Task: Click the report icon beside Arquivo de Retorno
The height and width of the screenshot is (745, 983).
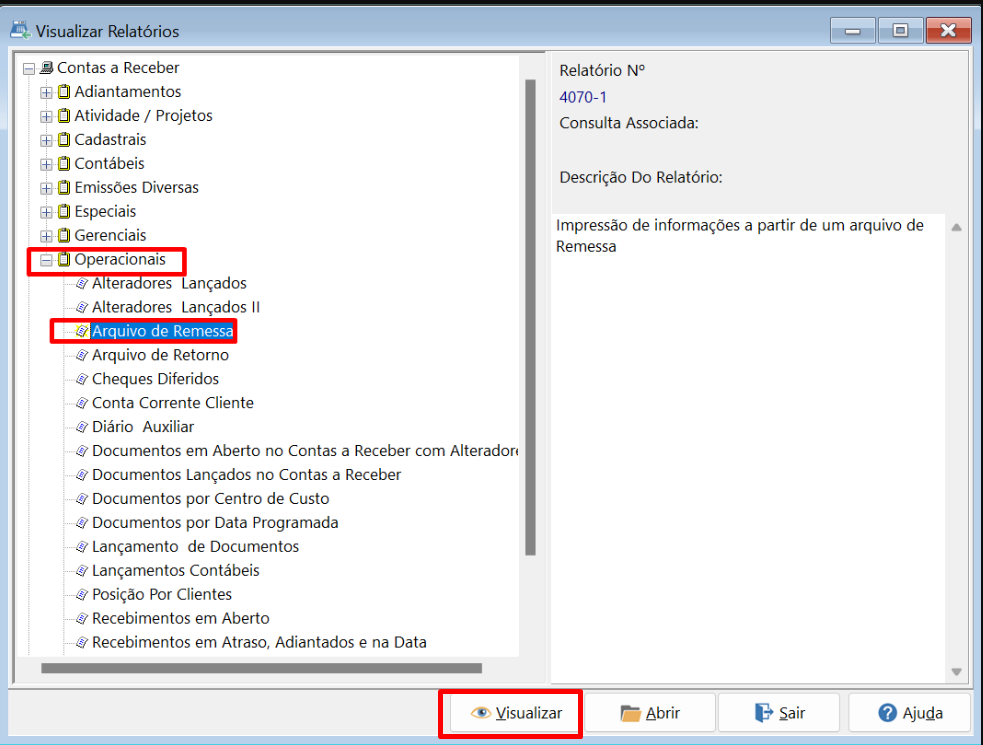Action: point(81,355)
